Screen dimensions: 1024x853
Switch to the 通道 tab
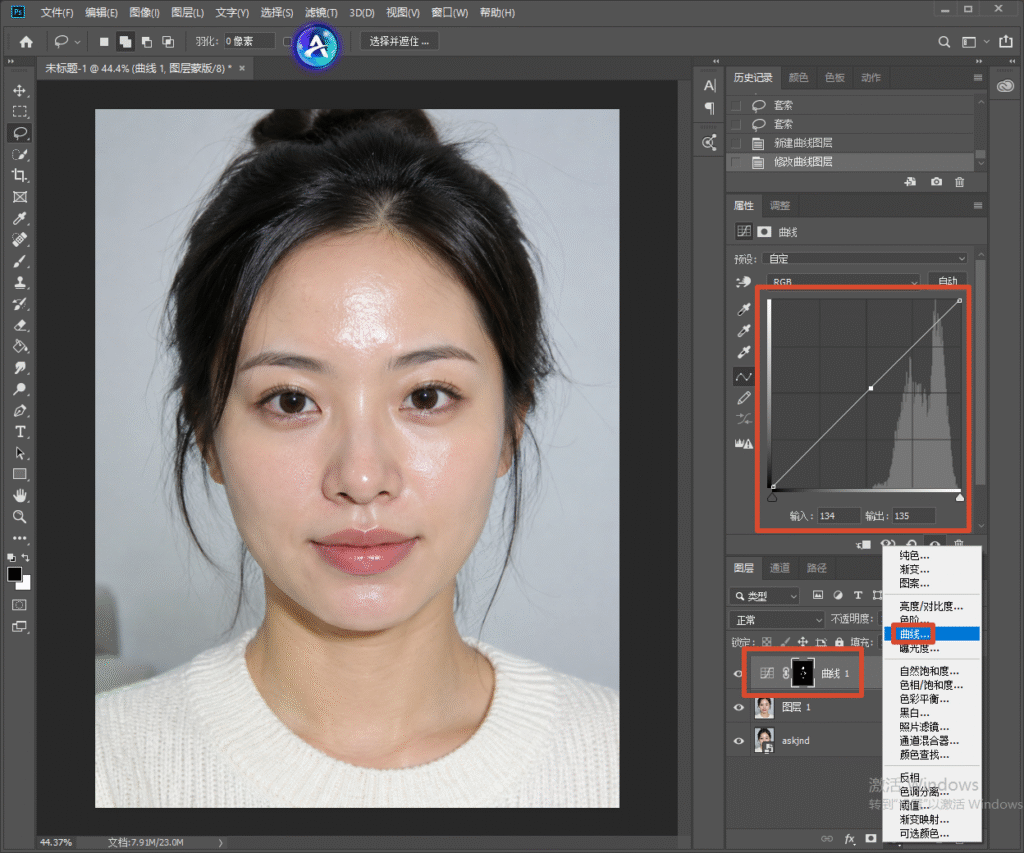[x=780, y=568]
